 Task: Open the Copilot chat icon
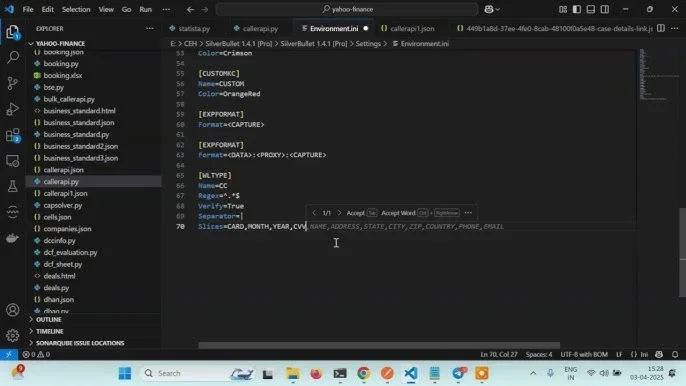point(492,9)
